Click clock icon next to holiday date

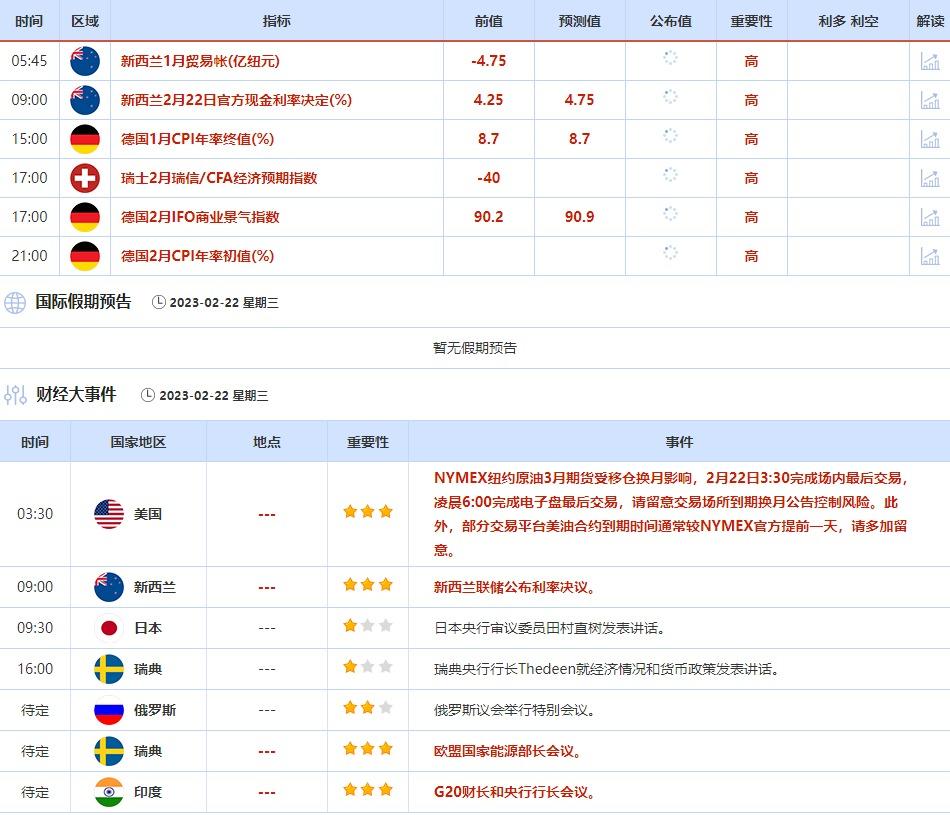pyautogui.click(x=159, y=303)
